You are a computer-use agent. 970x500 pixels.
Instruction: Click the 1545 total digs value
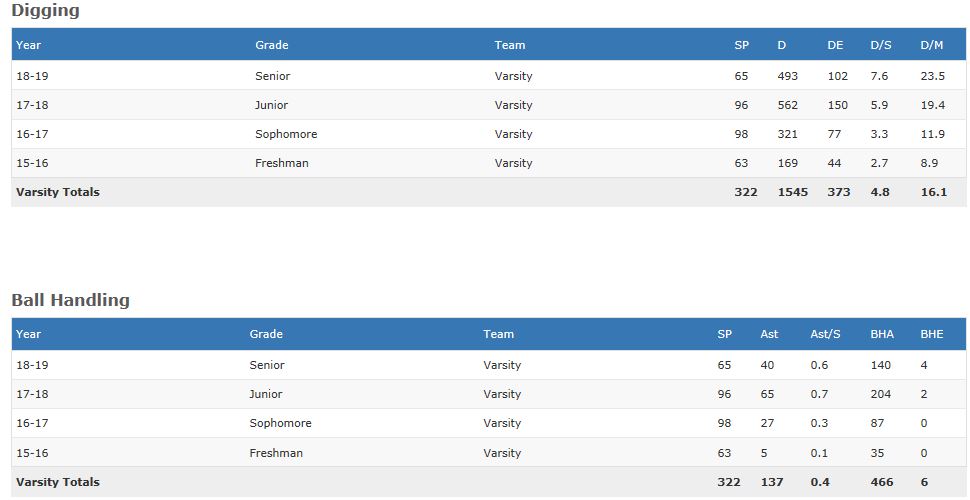pyautogui.click(x=792, y=192)
